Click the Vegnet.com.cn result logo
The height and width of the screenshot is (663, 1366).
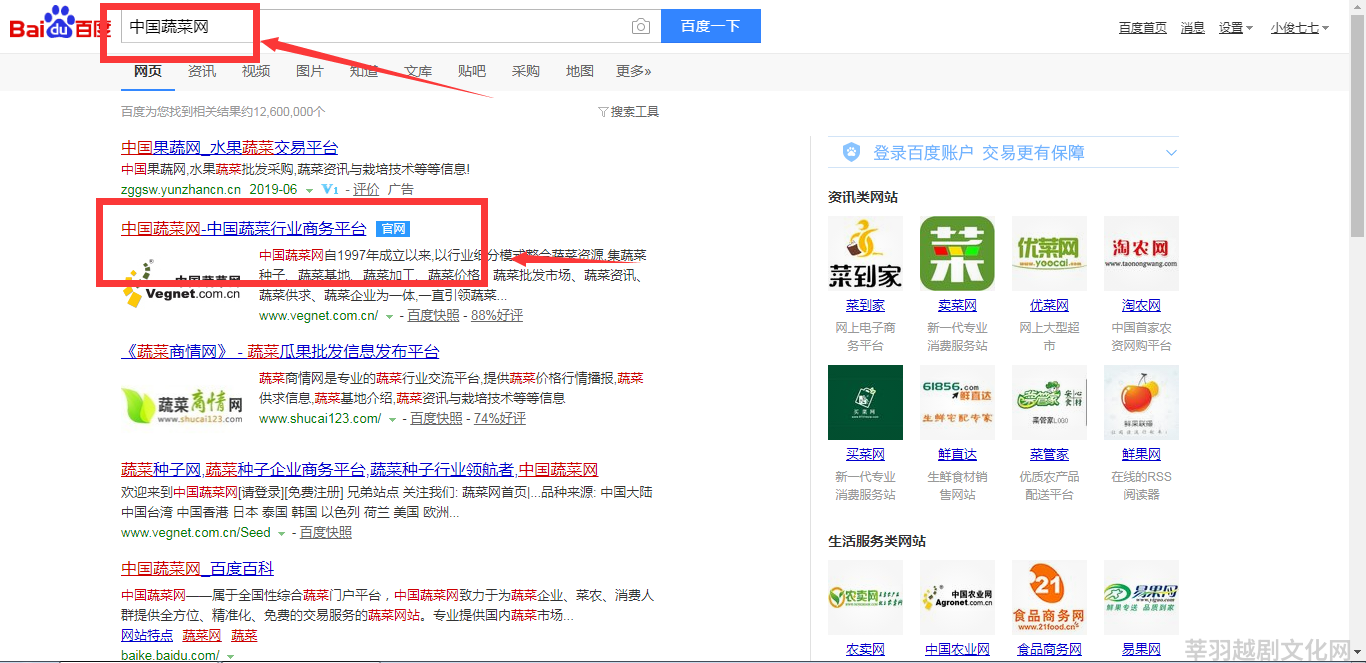[182, 284]
